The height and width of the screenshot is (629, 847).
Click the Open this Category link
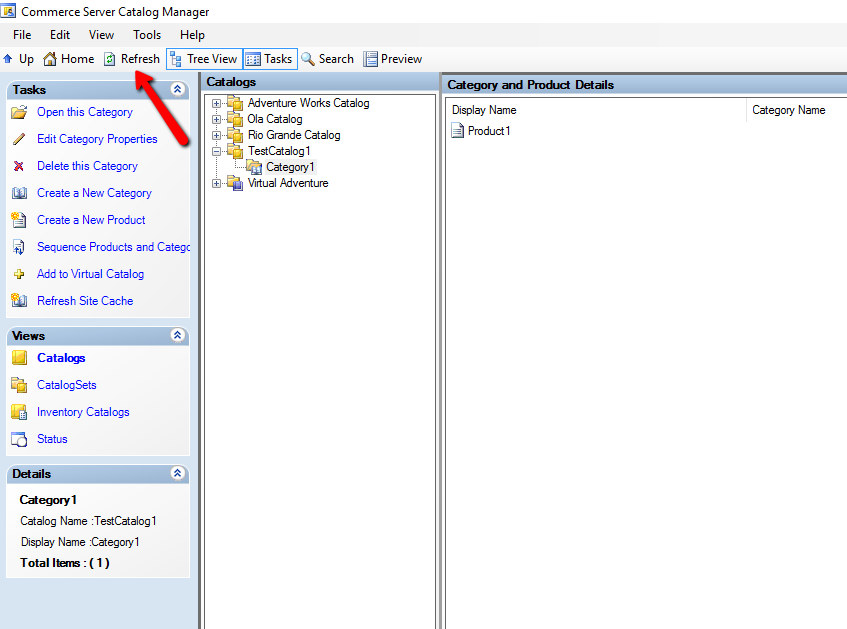tap(85, 112)
